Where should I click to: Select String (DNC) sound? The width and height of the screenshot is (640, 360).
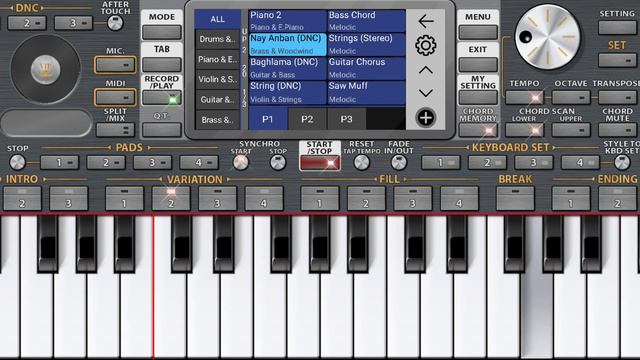click(287, 93)
